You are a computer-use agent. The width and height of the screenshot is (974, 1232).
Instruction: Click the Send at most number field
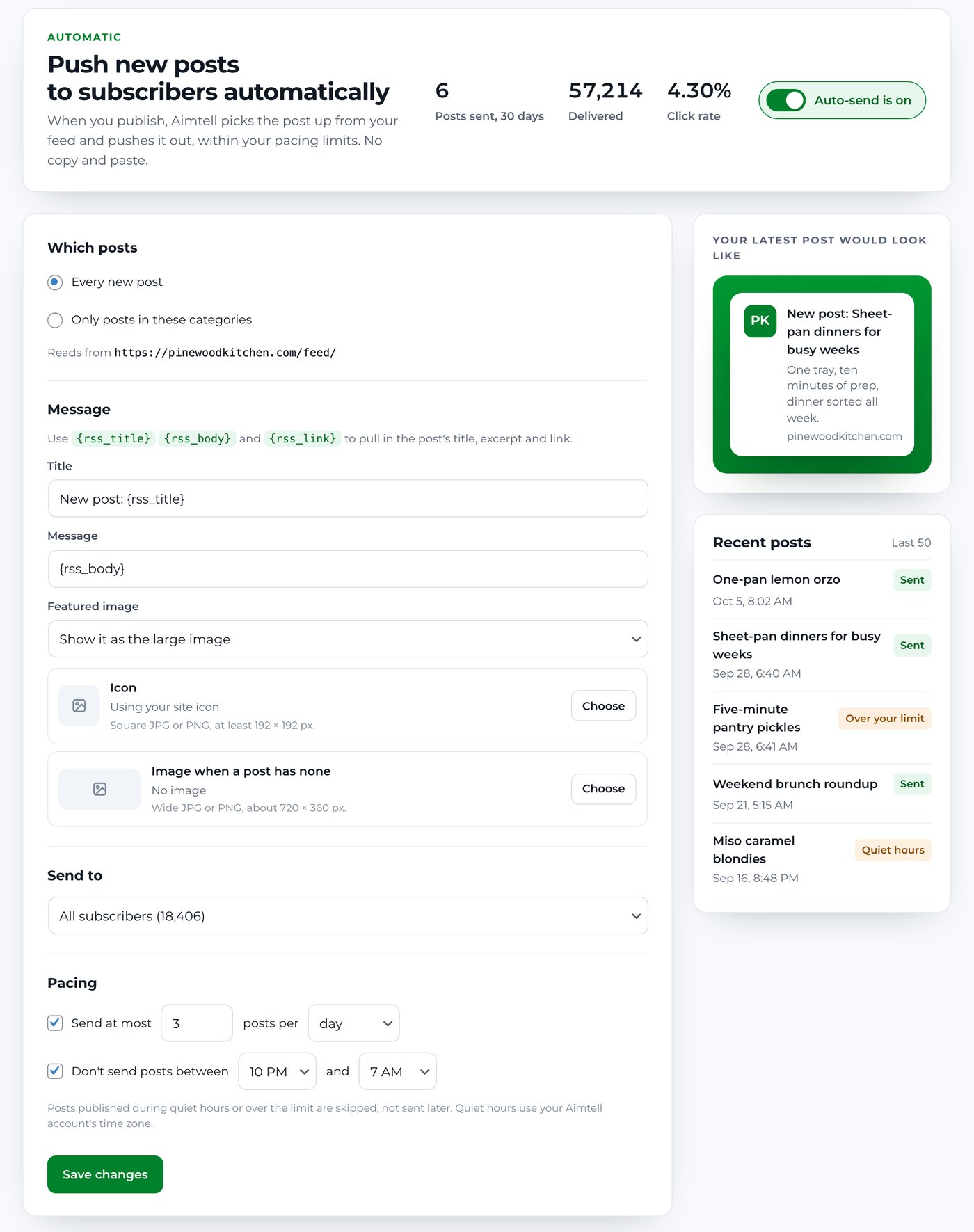(x=197, y=1023)
